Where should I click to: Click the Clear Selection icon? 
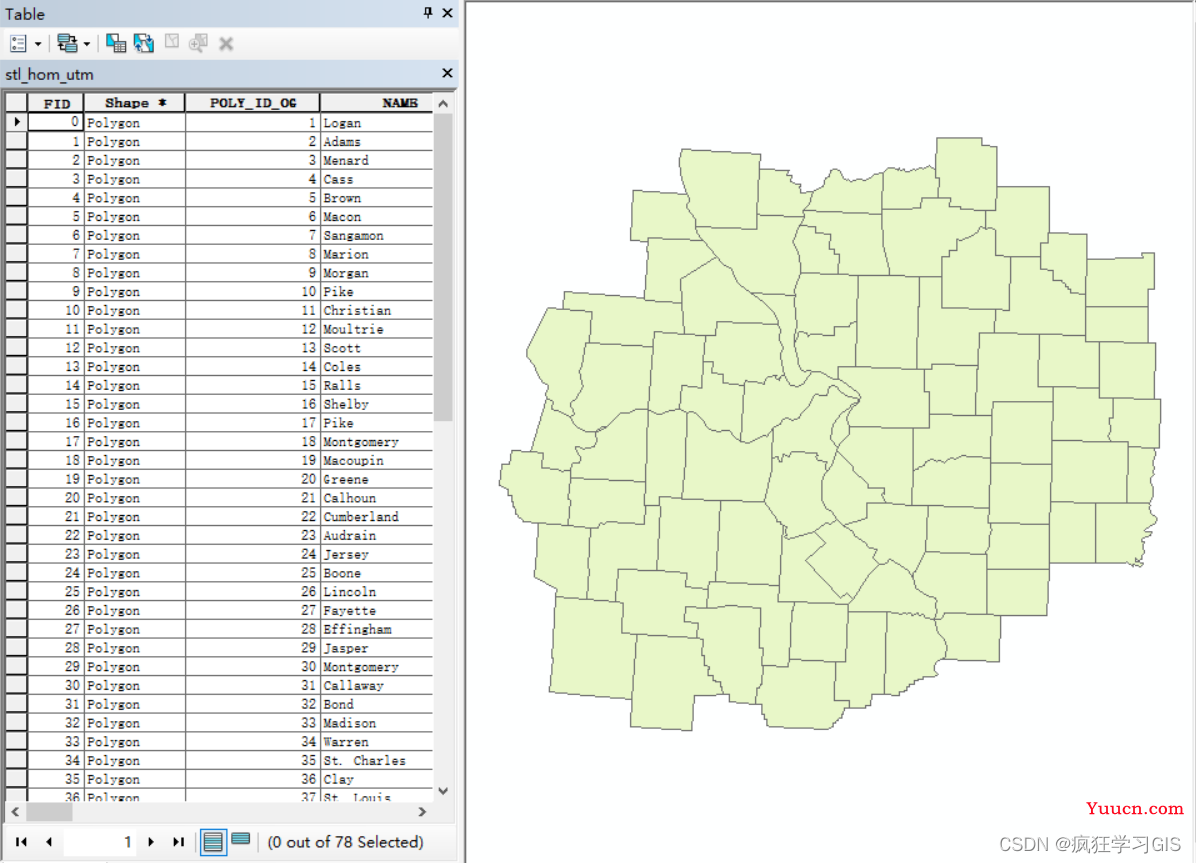coord(172,42)
